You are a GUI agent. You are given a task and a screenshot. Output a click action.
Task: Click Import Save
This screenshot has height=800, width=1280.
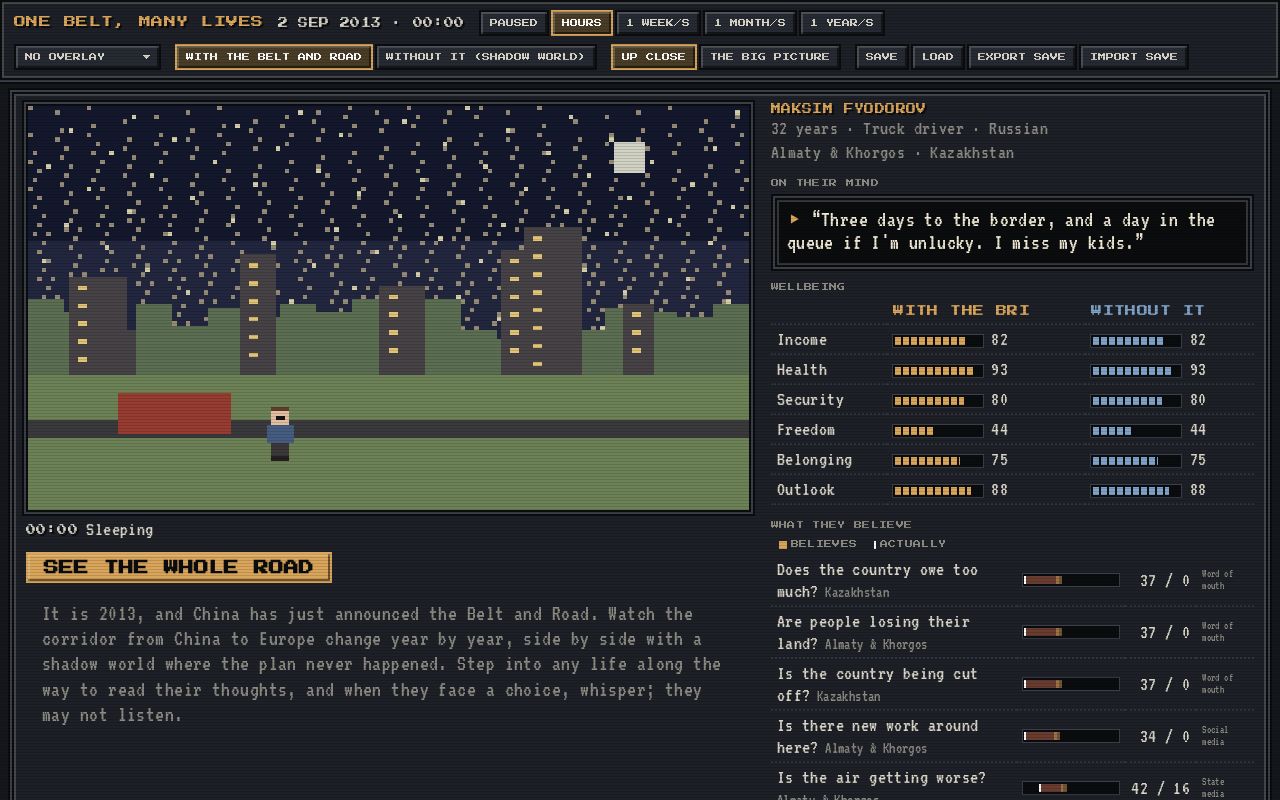[x=1134, y=57]
